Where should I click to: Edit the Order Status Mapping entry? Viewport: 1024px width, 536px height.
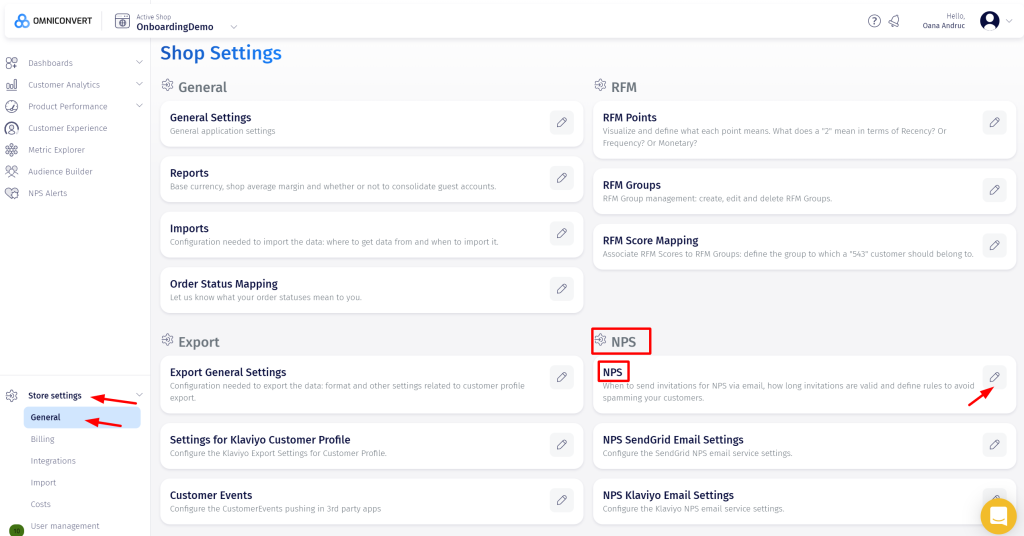pos(562,289)
